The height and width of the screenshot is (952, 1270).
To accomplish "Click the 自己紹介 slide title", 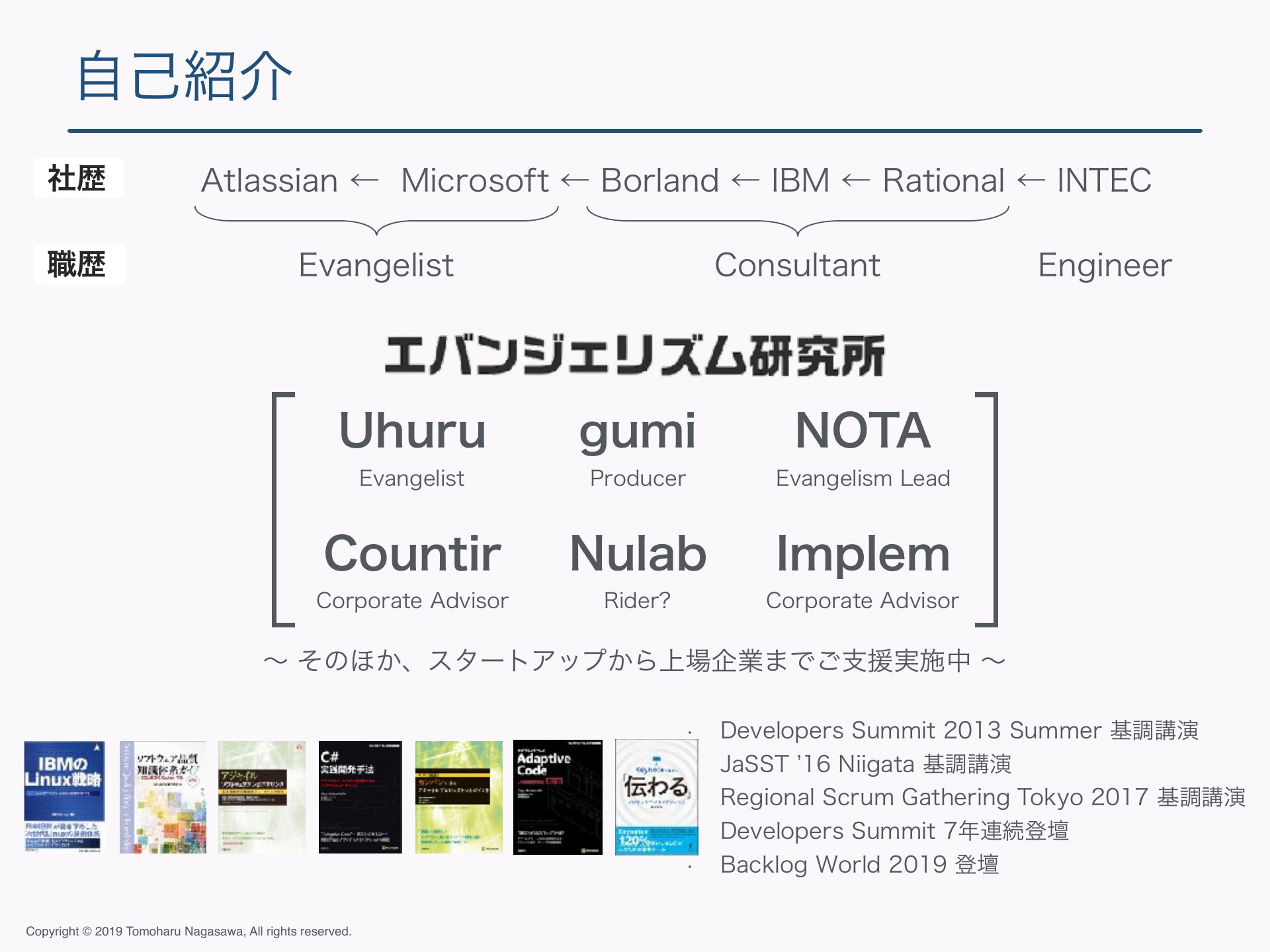I will [185, 77].
